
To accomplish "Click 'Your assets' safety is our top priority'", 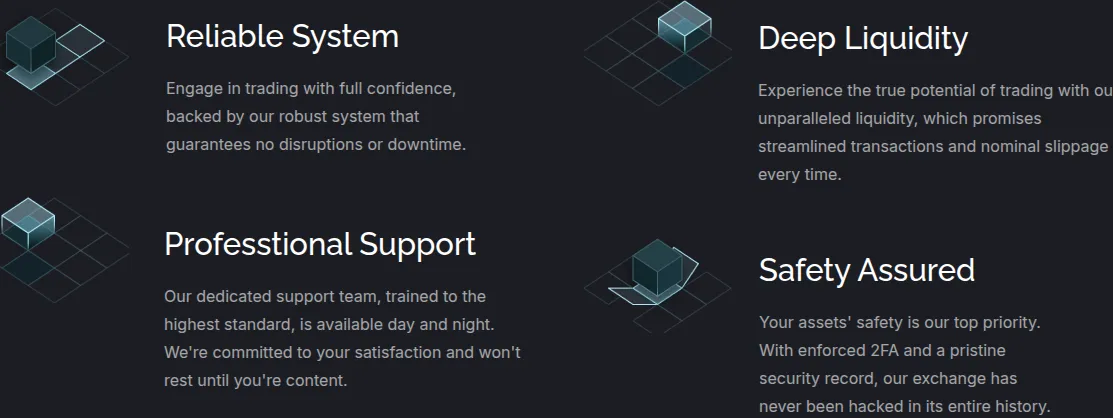I will pyautogui.click(x=899, y=323).
